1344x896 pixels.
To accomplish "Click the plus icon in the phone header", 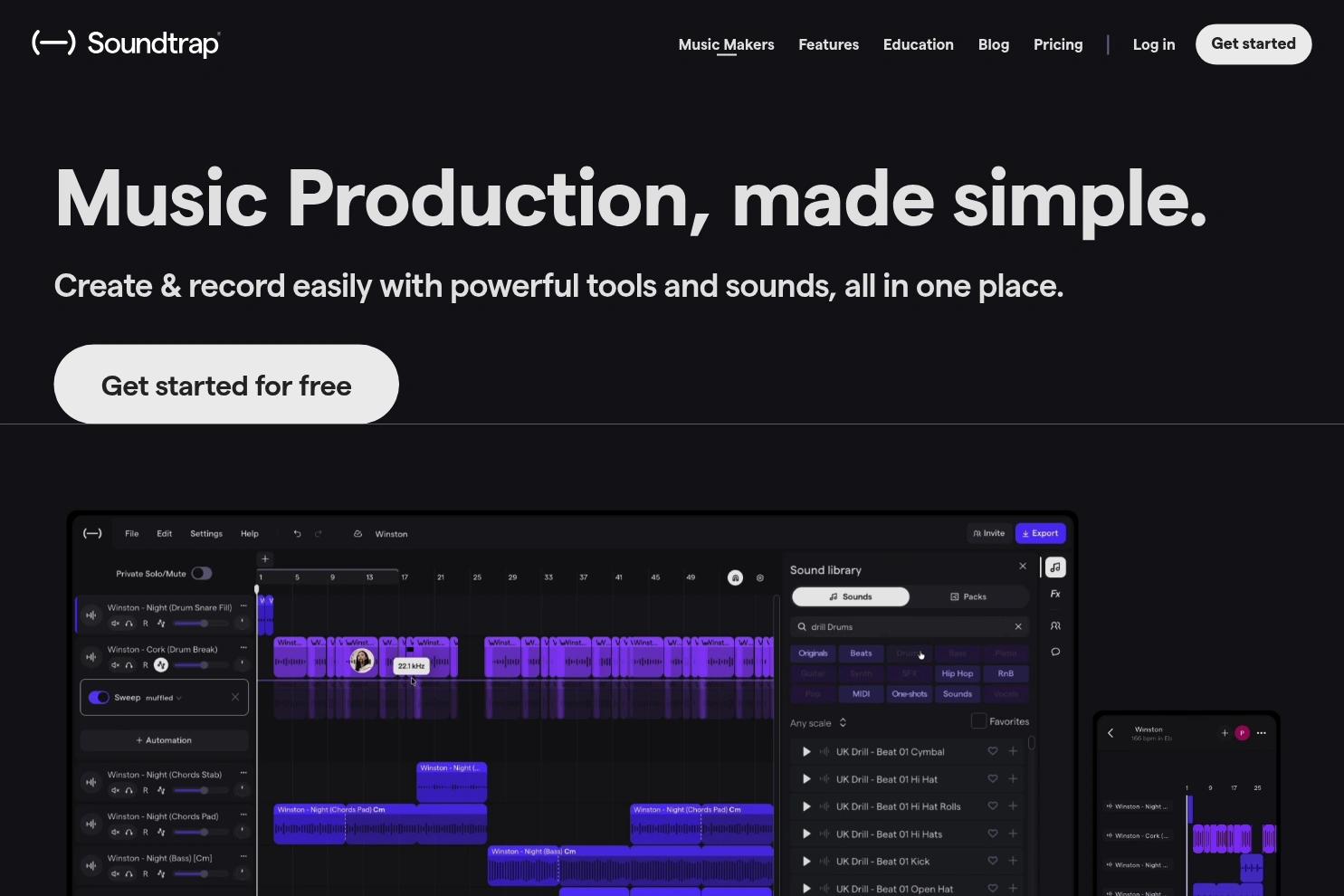I will [x=1225, y=733].
